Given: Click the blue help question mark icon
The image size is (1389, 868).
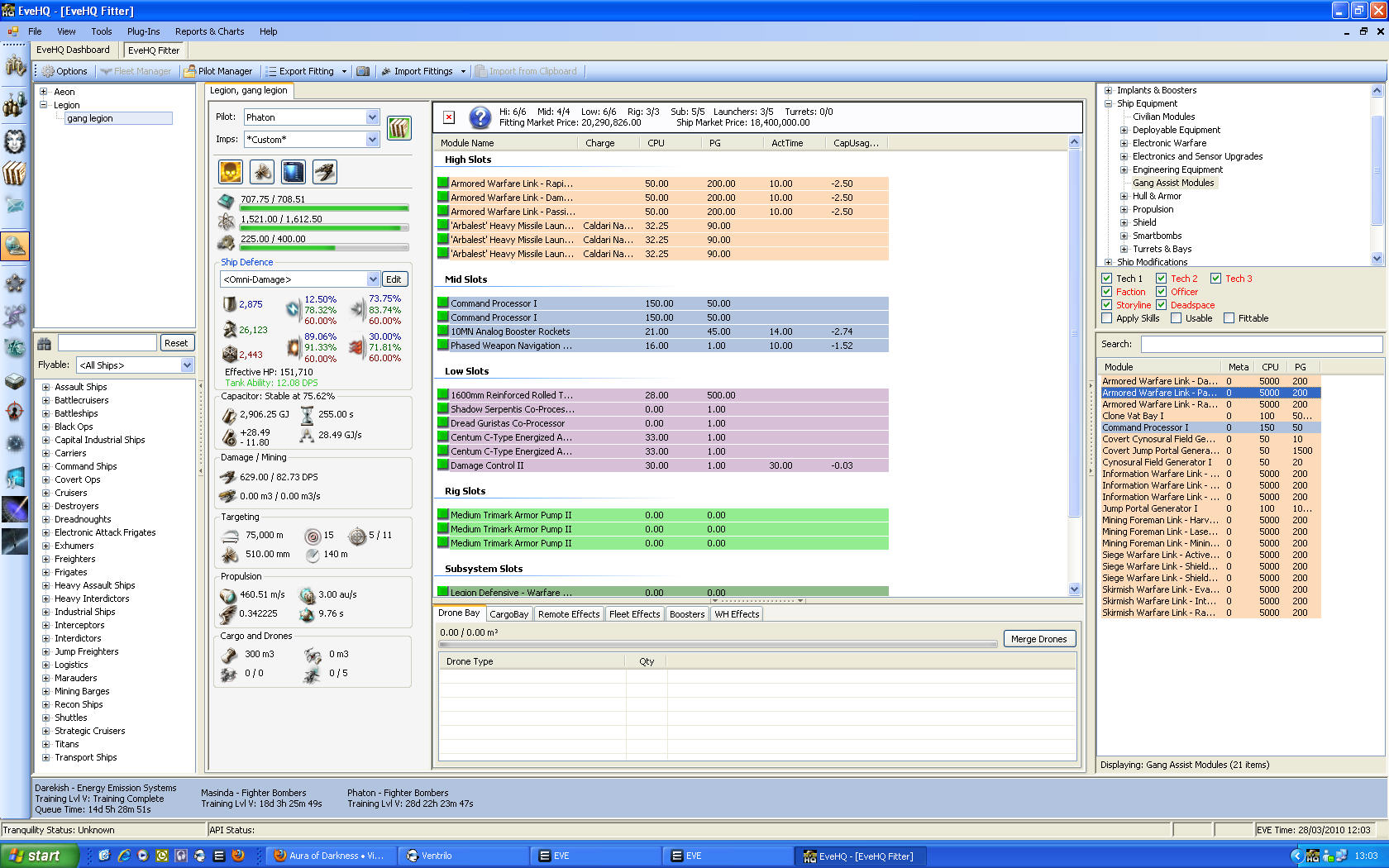Looking at the screenshot, I should tap(480, 117).
